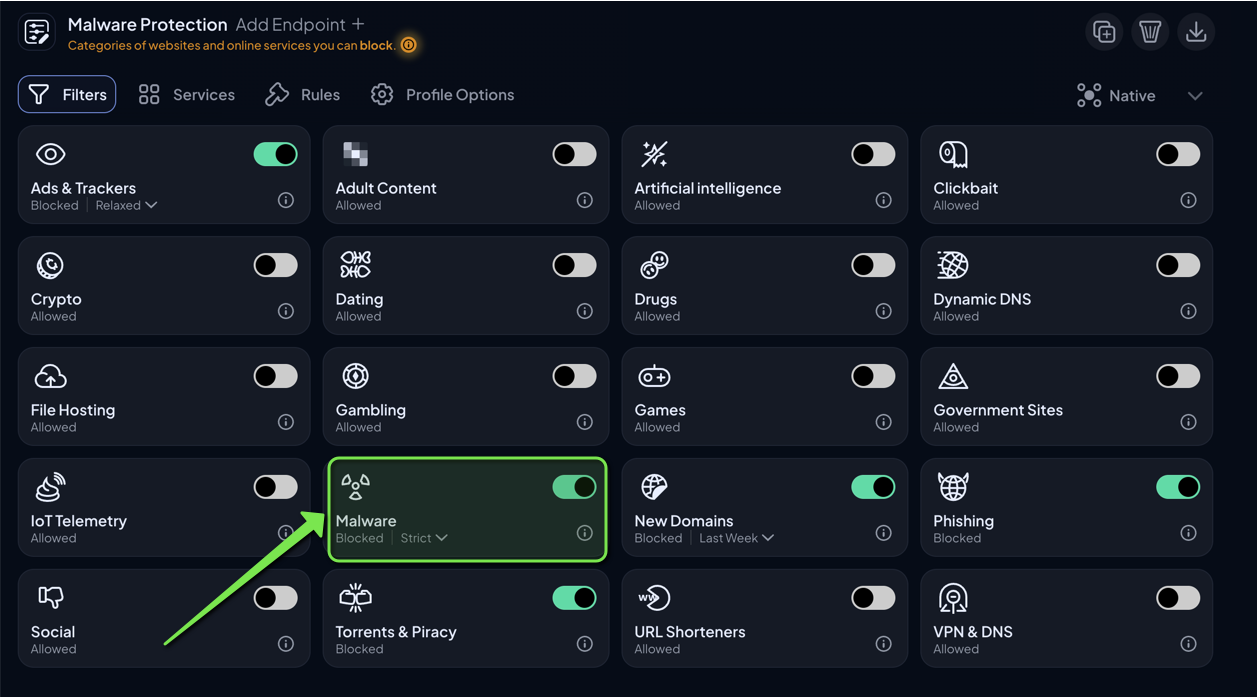The image size is (1257, 697).
Task: Click info icon on IoT Telemetry card
Action: (x=286, y=533)
